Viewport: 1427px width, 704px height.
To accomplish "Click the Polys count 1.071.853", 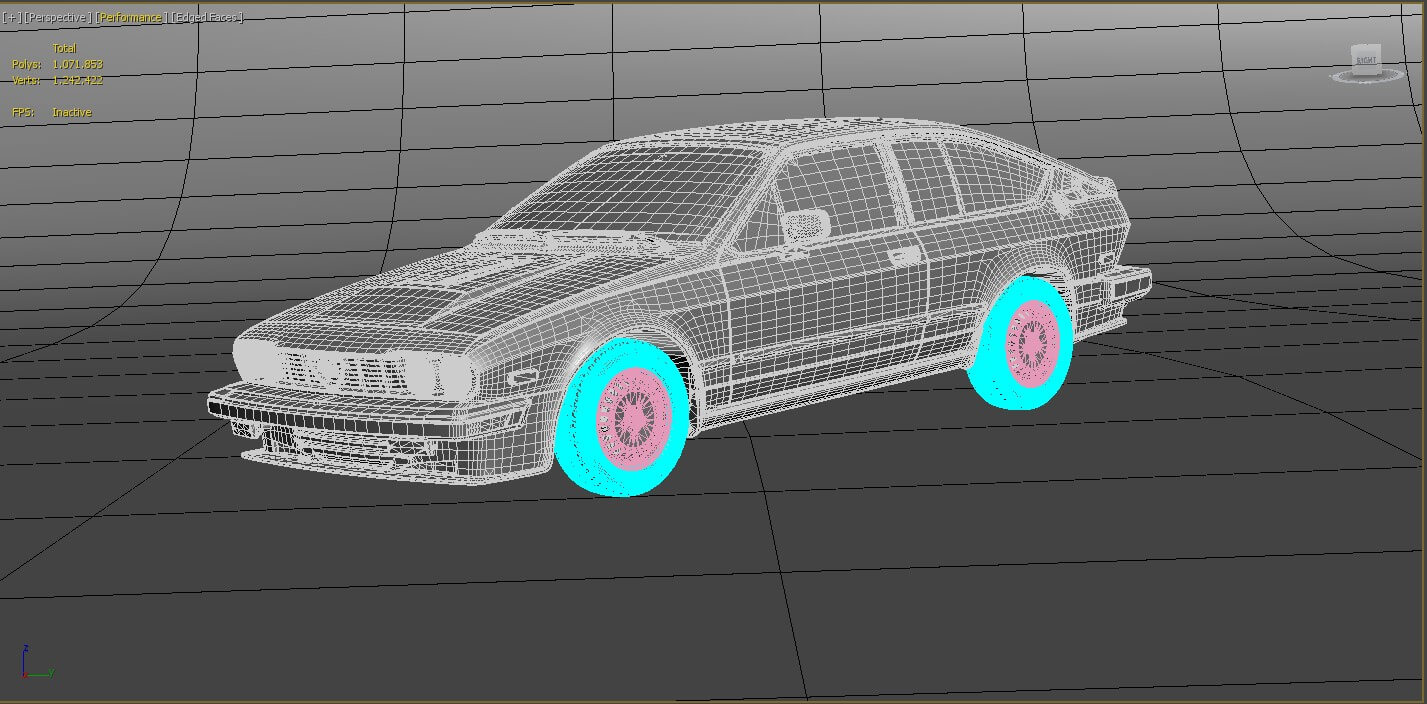I will [77, 64].
